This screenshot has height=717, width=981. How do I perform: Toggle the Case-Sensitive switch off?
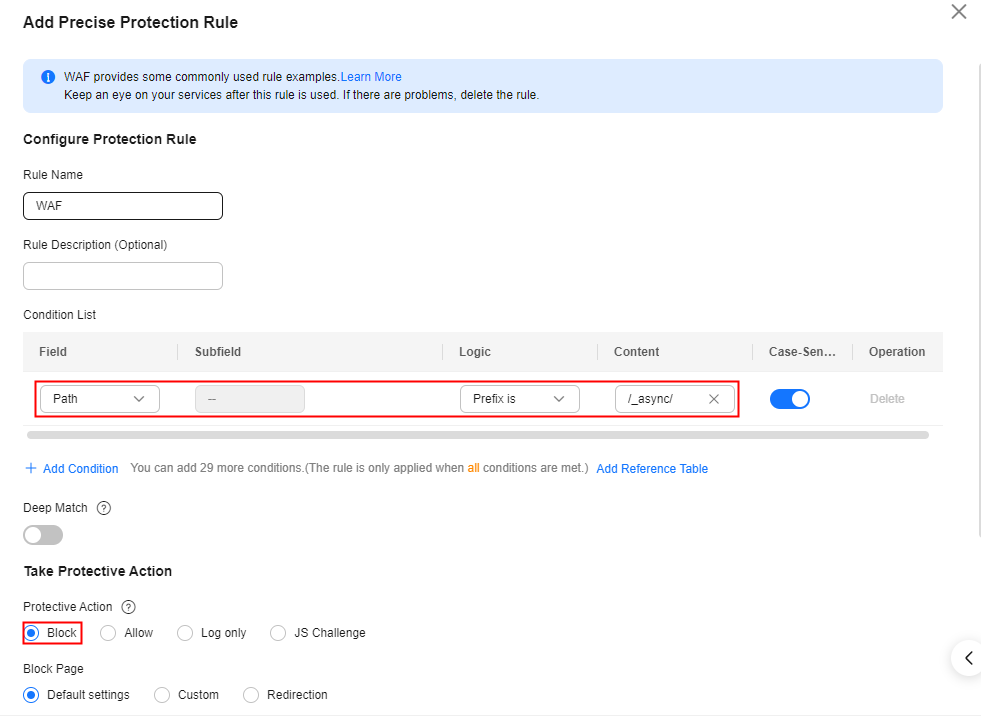point(790,399)
